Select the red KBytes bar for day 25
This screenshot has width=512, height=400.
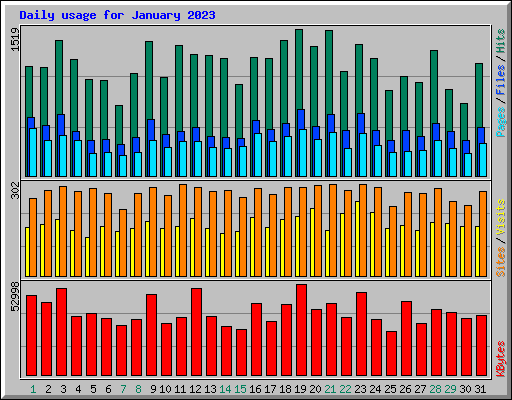(391, 354)
